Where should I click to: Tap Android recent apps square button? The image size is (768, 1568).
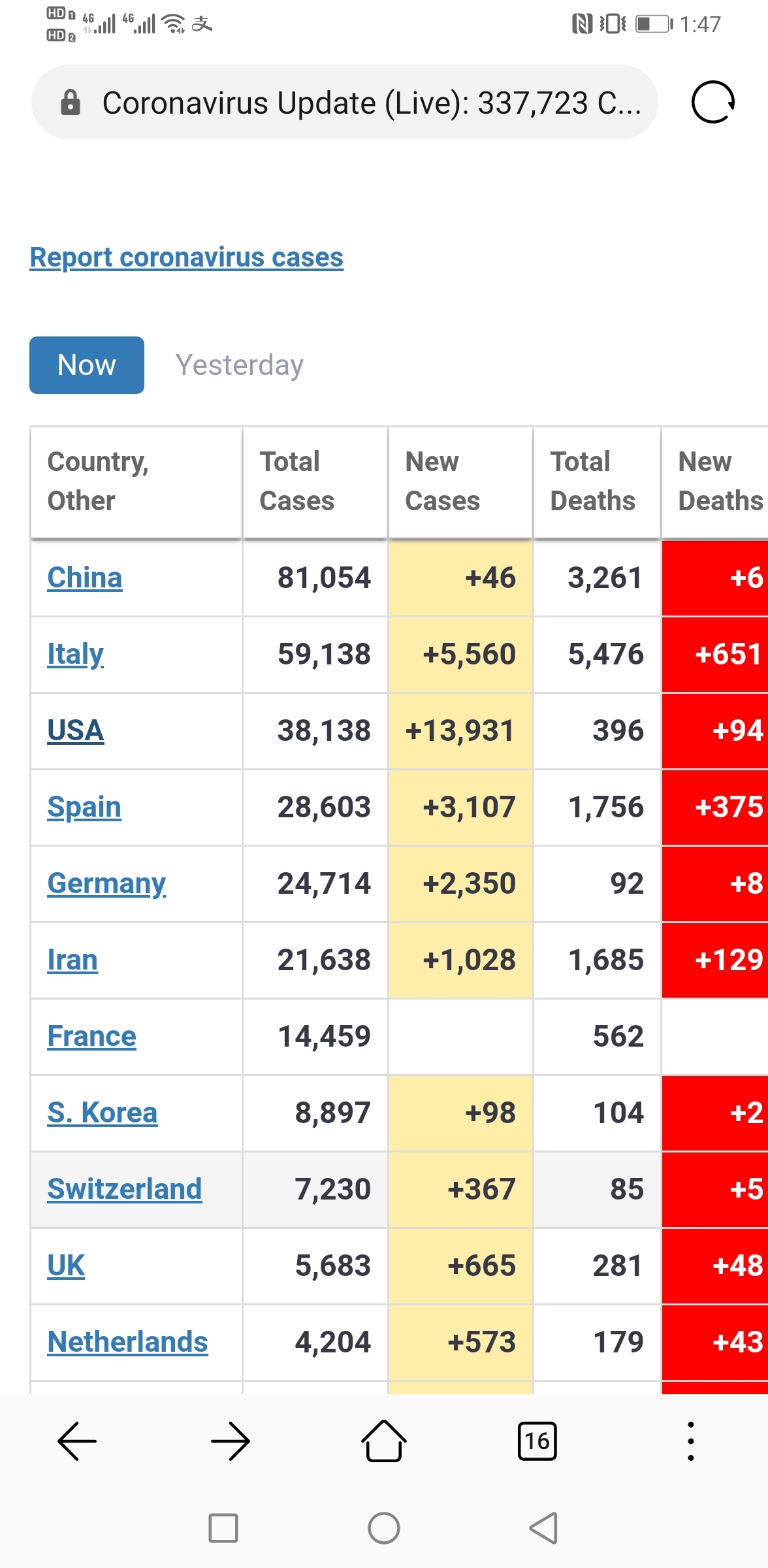pyautogui.click(x=223, y=1528)
